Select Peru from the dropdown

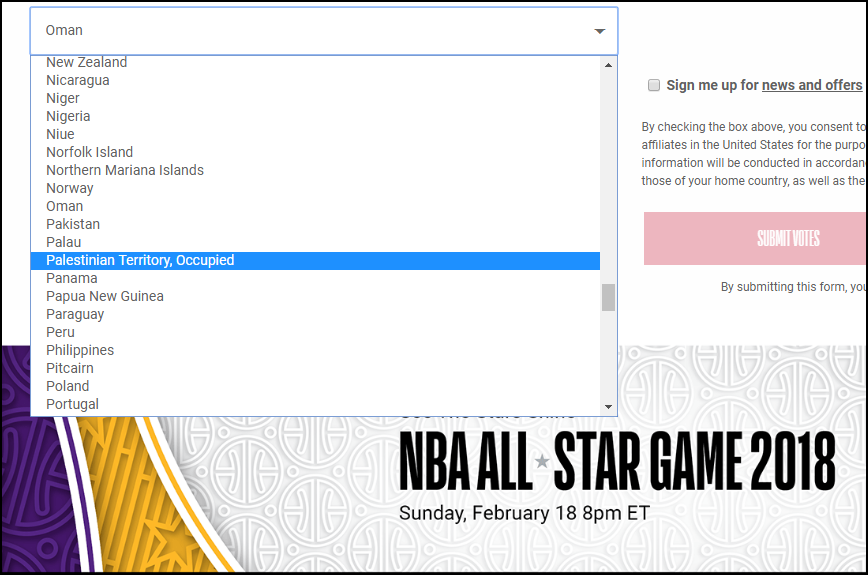click(x=315, y=332)
